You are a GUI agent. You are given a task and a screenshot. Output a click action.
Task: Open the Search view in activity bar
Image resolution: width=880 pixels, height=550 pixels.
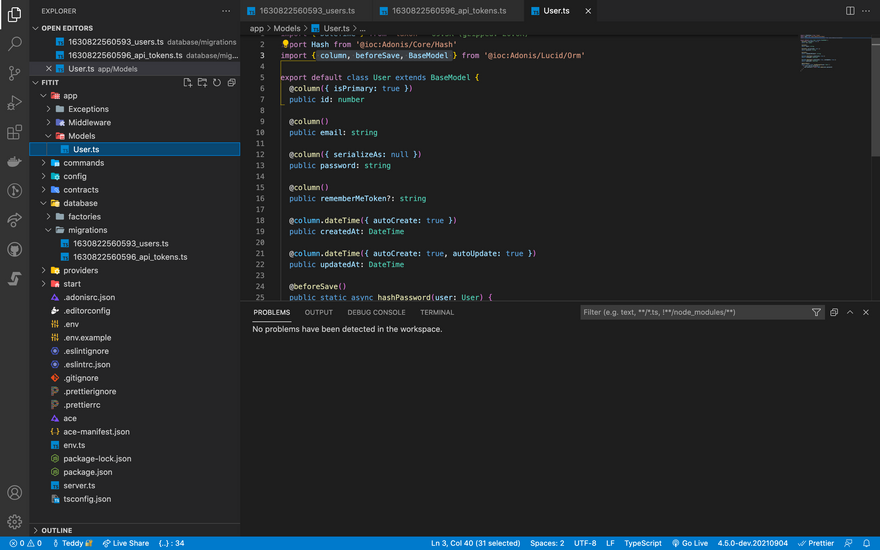click(x=14, y=44)
